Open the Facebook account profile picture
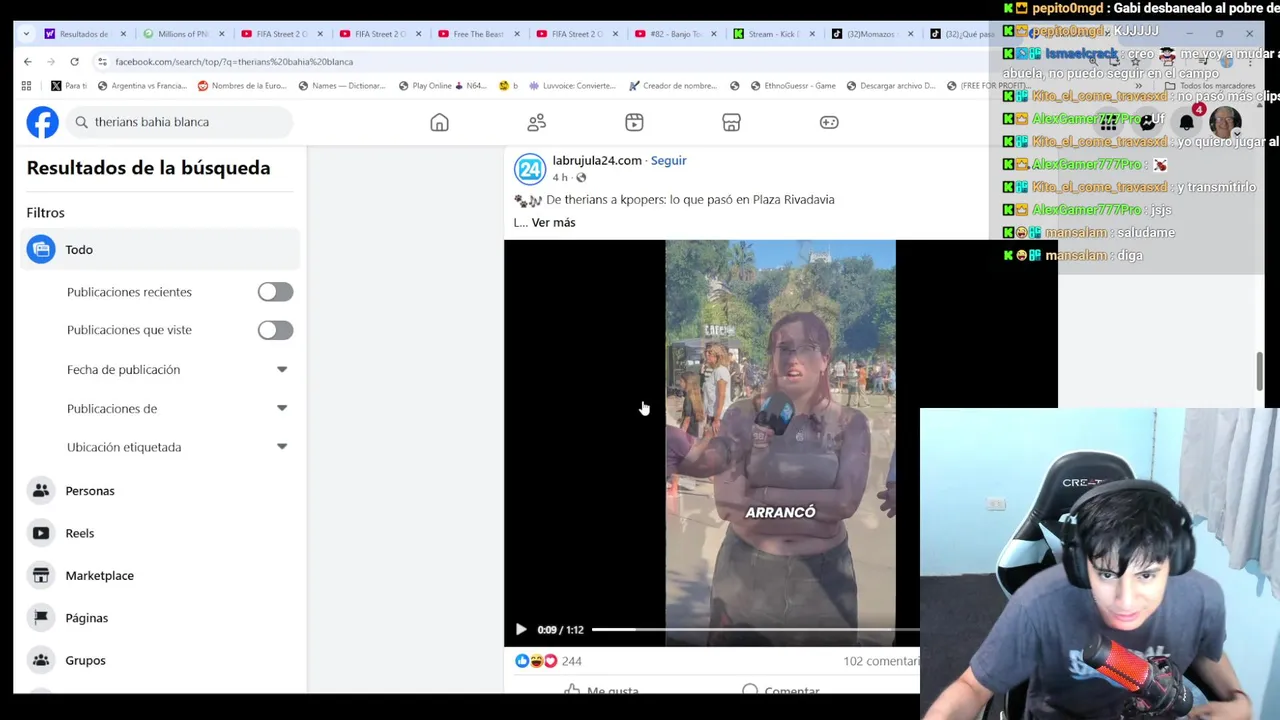Screen dimensions: 1280x720 click(1225, 122)
